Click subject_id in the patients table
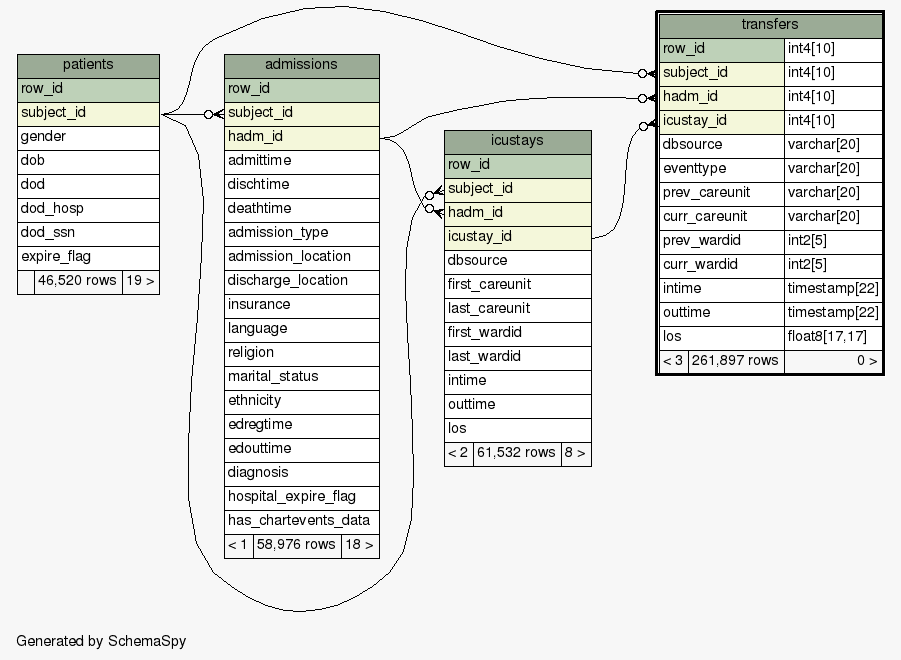This screenshot has height=660, width=901. coord(88,113)
